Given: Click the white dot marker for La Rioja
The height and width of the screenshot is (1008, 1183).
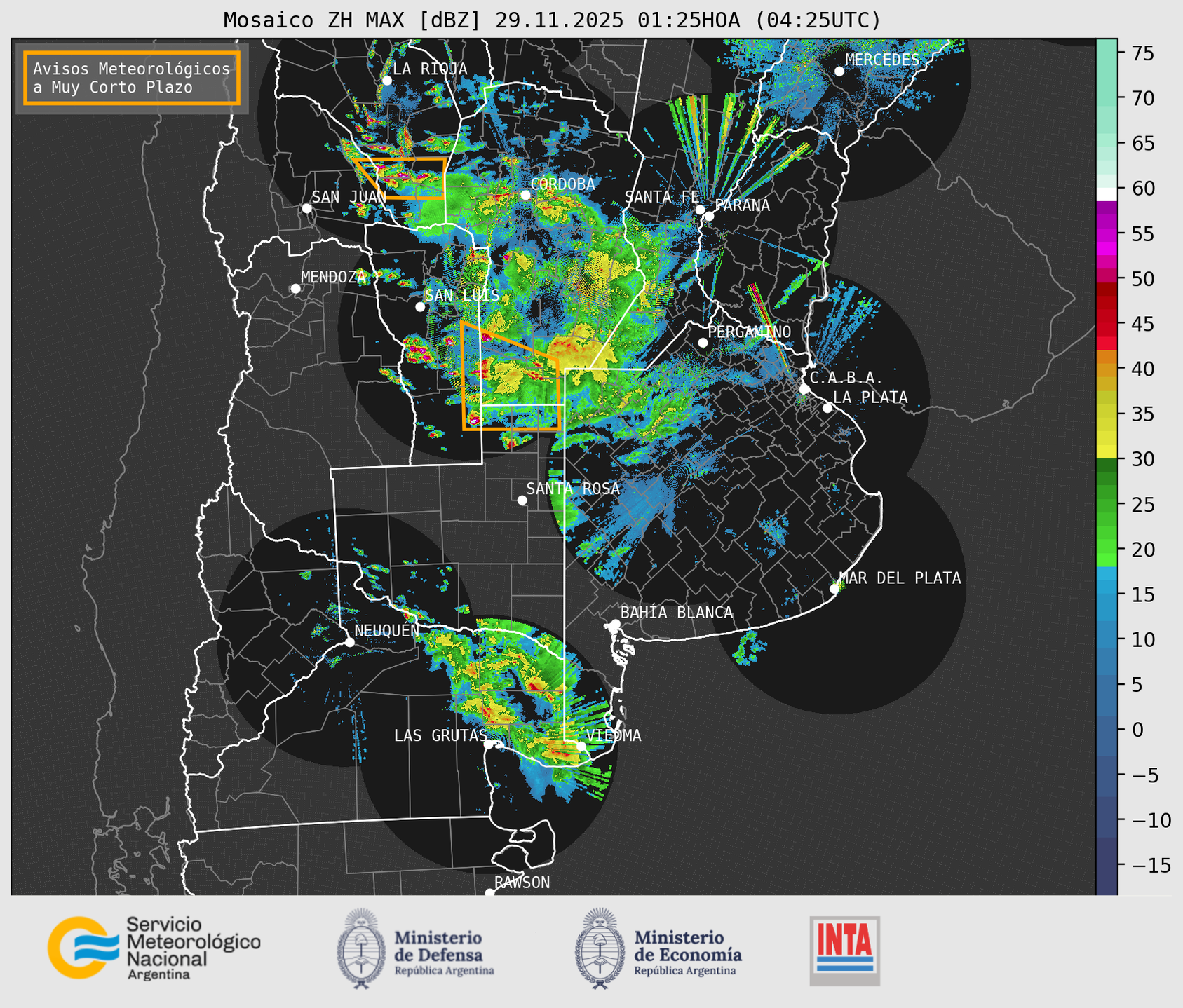Looking at the screenshot, I should point(386,81).
